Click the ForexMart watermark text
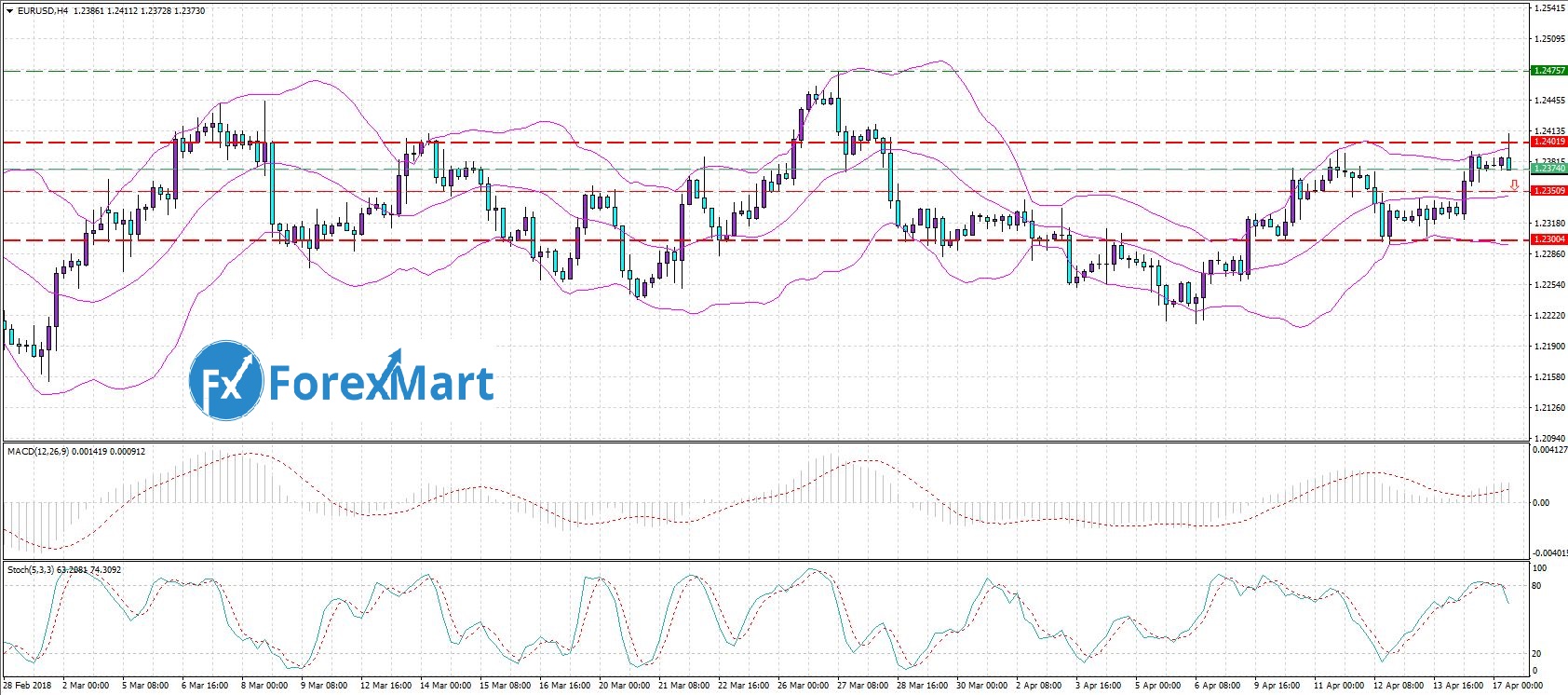 (x=381, y=383)
